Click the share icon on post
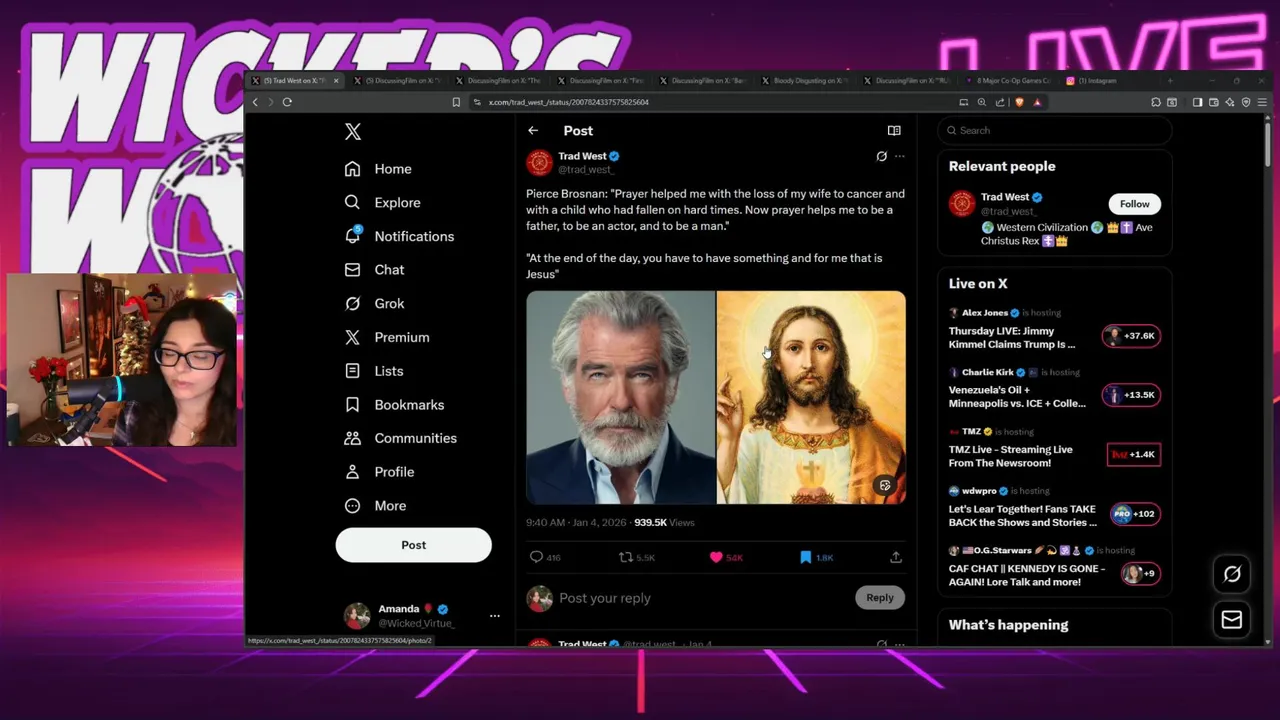The image size is (1280, 720). click(x=895, y=557)
